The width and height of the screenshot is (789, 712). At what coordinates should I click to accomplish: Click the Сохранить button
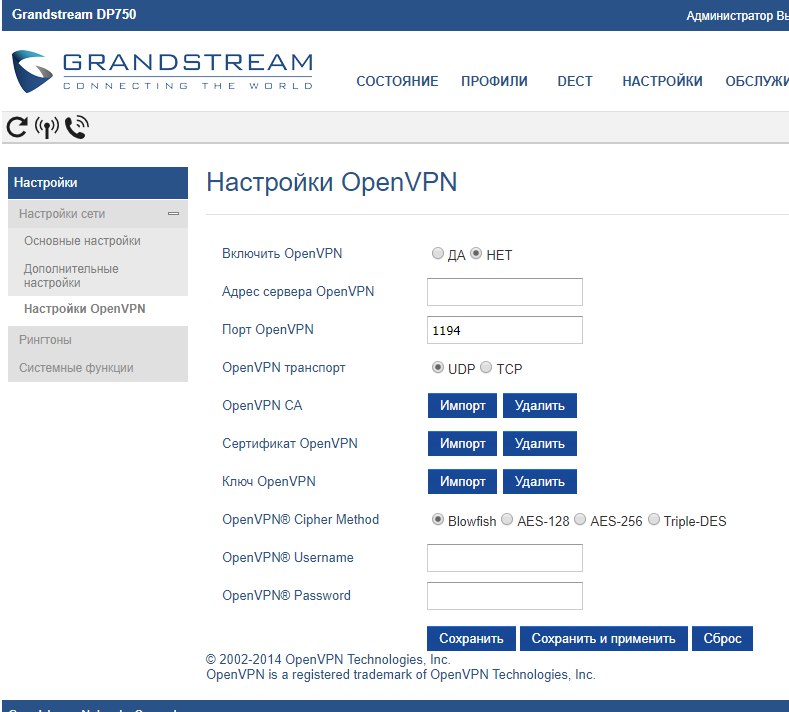pos(471,639)
